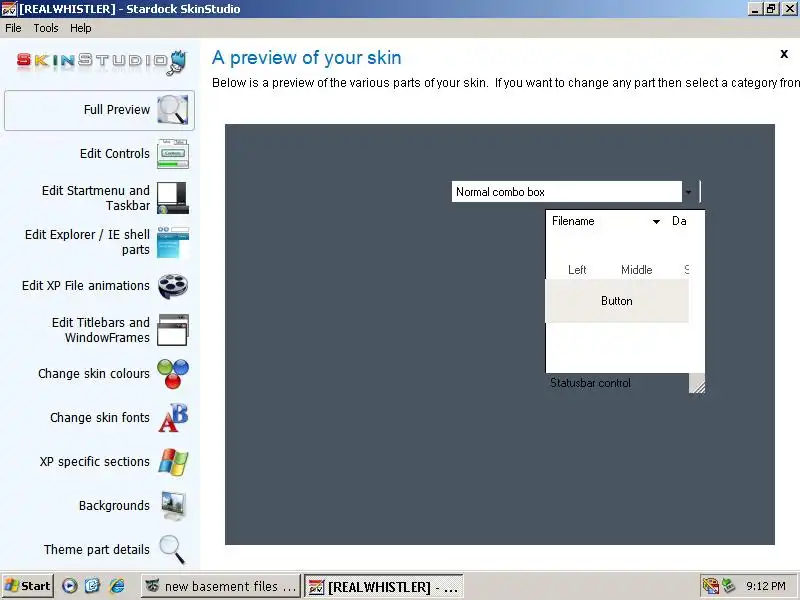Screen dimensions: 800x600
Task: Click the Start button
Action: (28, 586)
